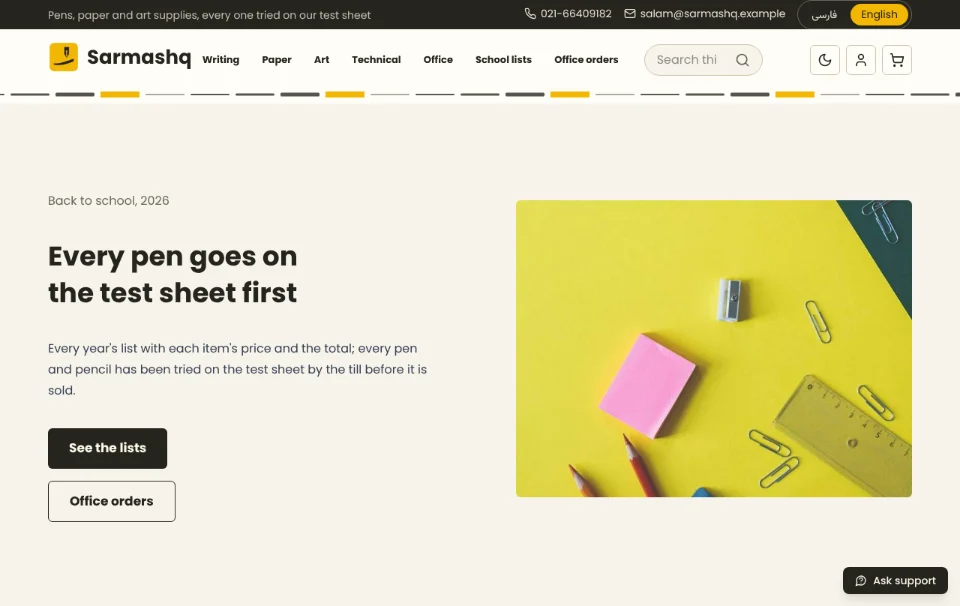960x606 pixels.
Task: Switch language to فارسی
Action: (824, 15)
